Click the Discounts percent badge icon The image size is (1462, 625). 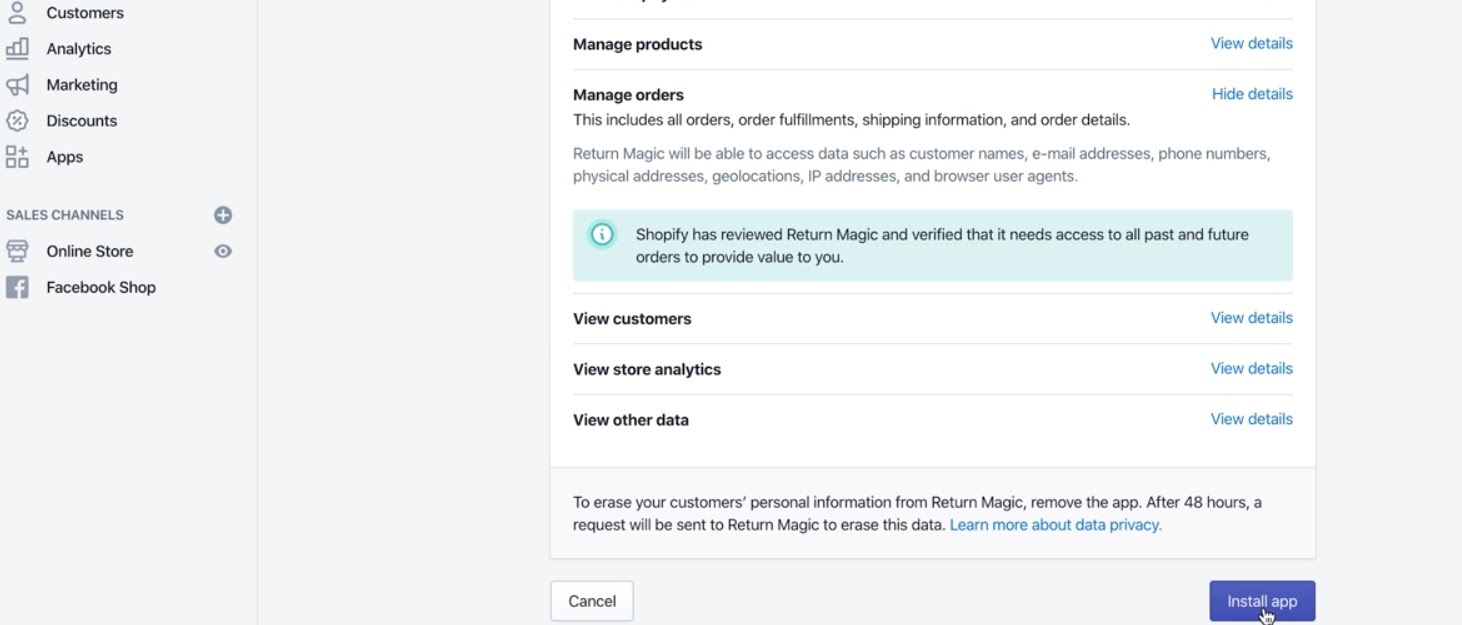point(17,121)
